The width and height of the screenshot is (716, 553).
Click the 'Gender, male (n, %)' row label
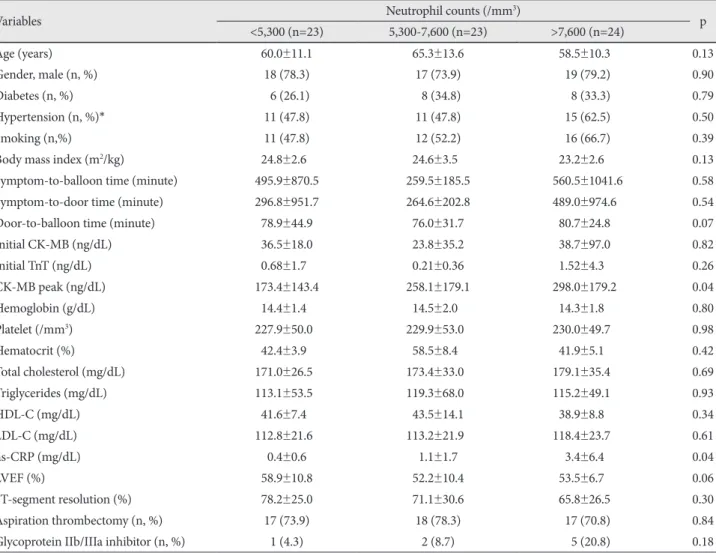(x=48, y=75)
